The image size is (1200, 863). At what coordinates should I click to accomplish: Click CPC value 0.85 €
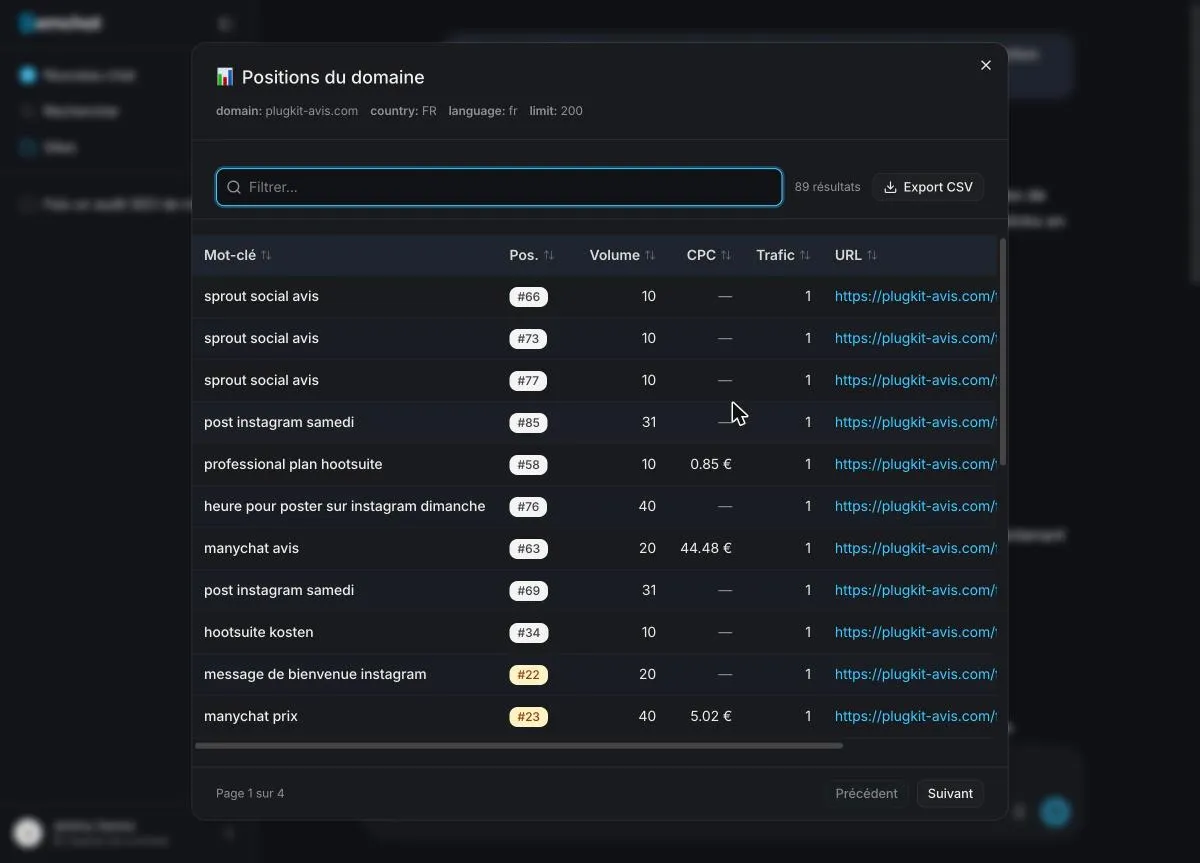point(711,464)
